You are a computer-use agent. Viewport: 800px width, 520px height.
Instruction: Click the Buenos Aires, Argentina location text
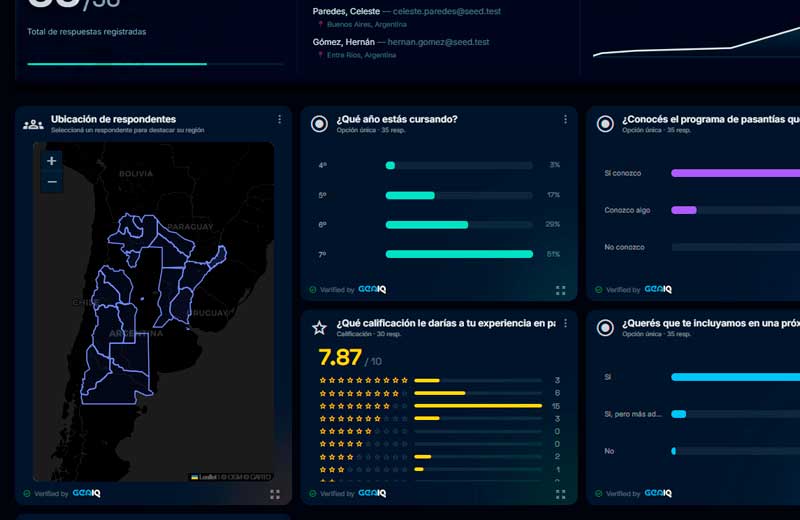coord(367,24)
